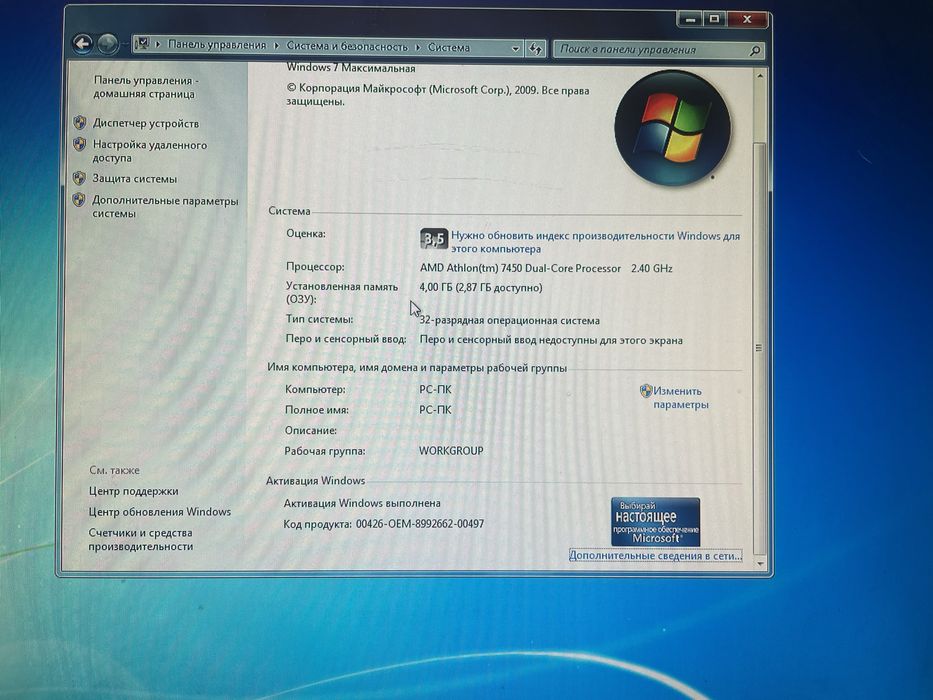Click the computer icon in address bar
This screenshot has height=700, width=933.
(142, 43)
